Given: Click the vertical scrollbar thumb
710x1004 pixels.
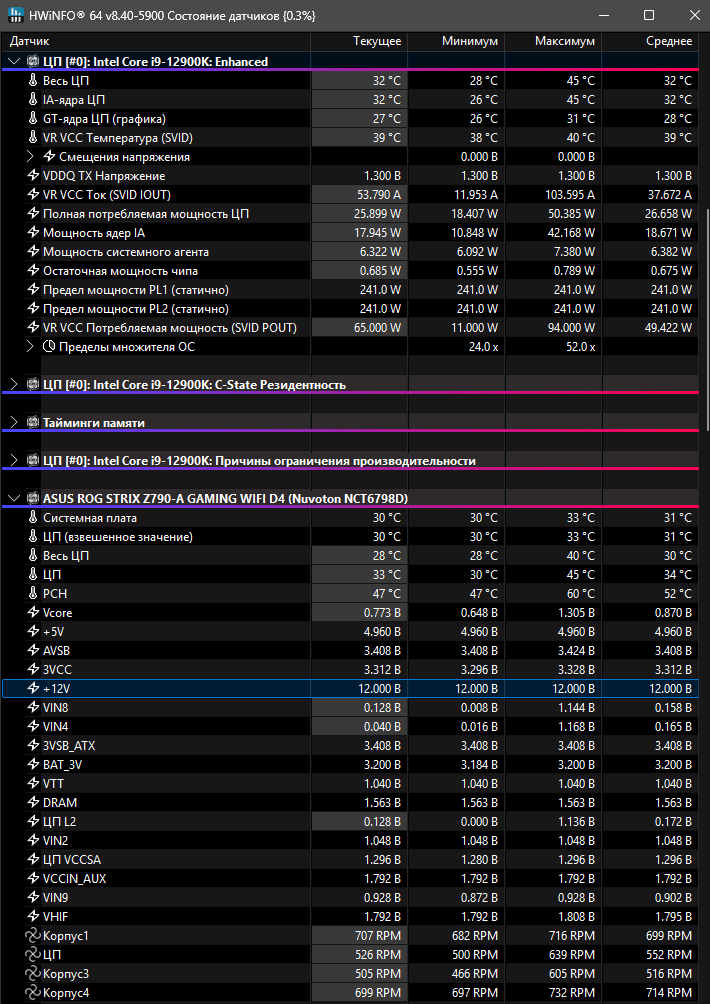Looking at the screenshot, I should 706,320.
